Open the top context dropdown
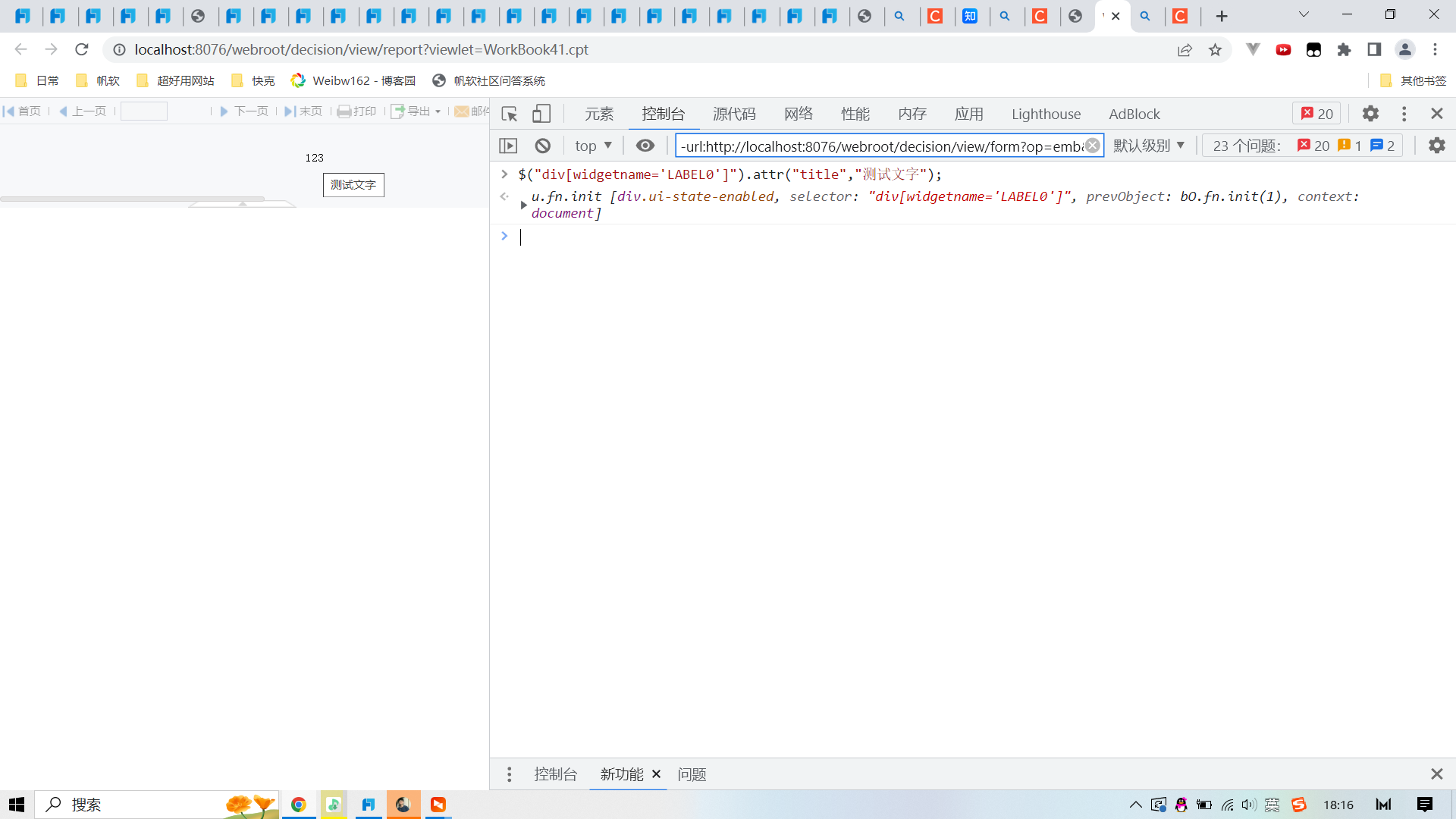1456x819 pixels. click(593, 146)
